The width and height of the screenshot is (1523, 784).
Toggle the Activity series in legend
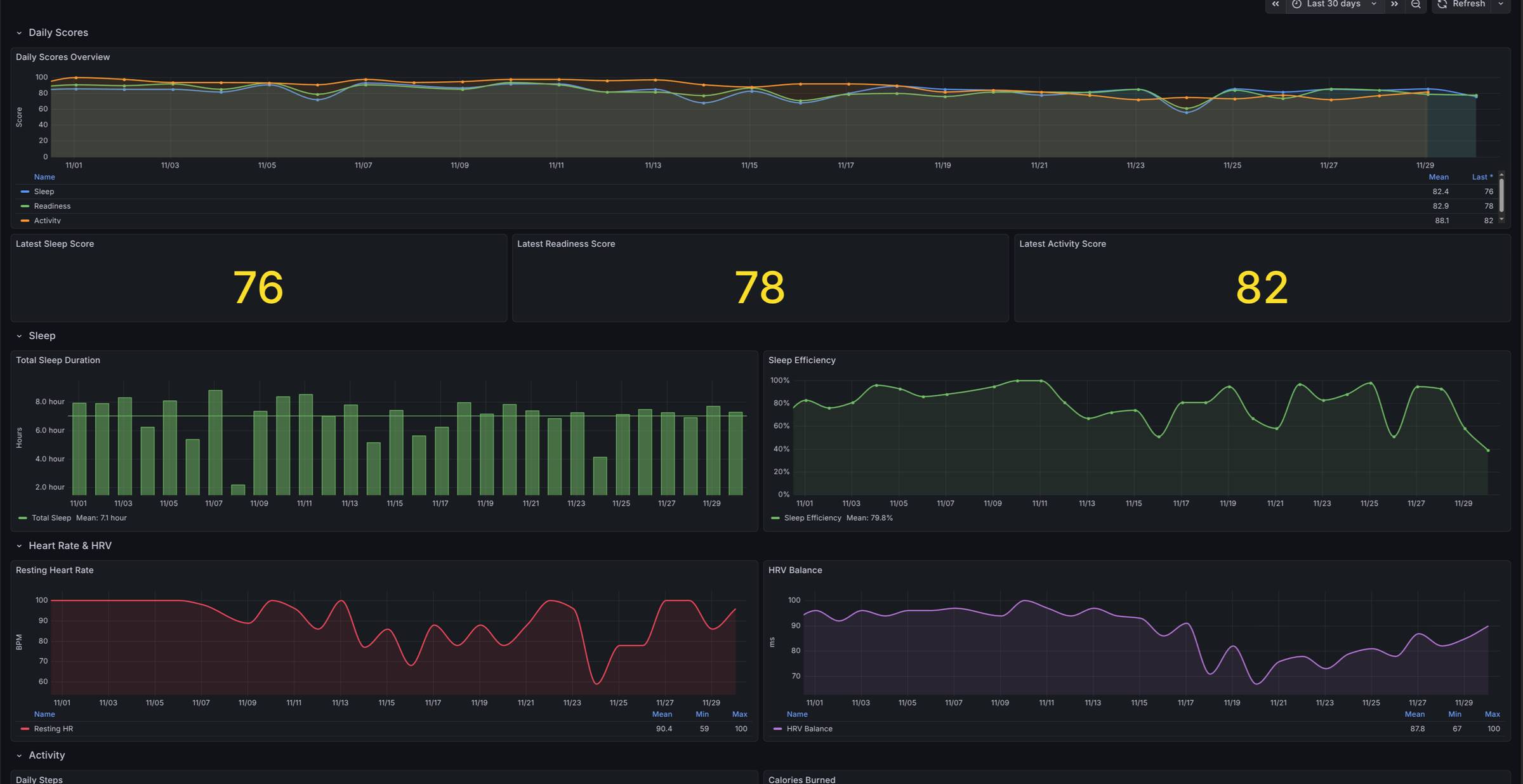point(47,220)
